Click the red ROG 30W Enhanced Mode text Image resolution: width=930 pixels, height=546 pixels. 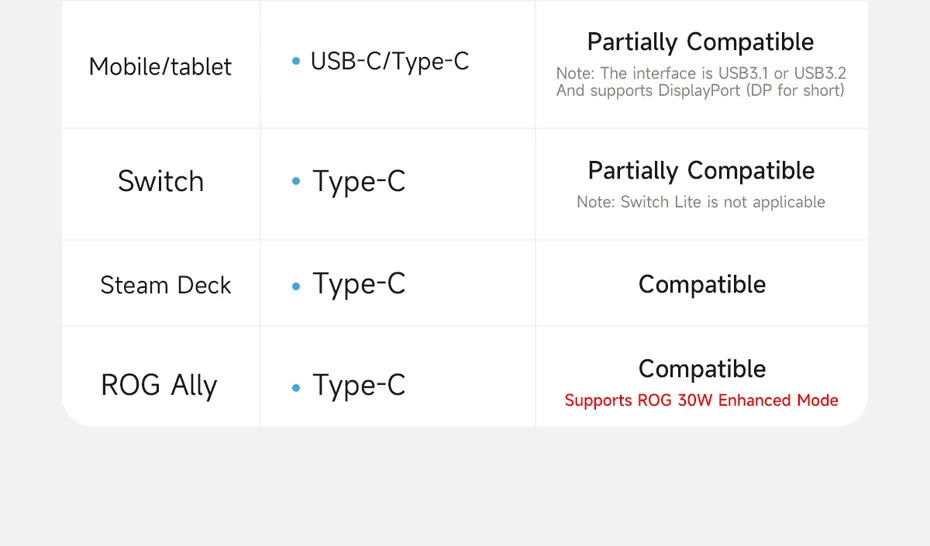point(701,401)
